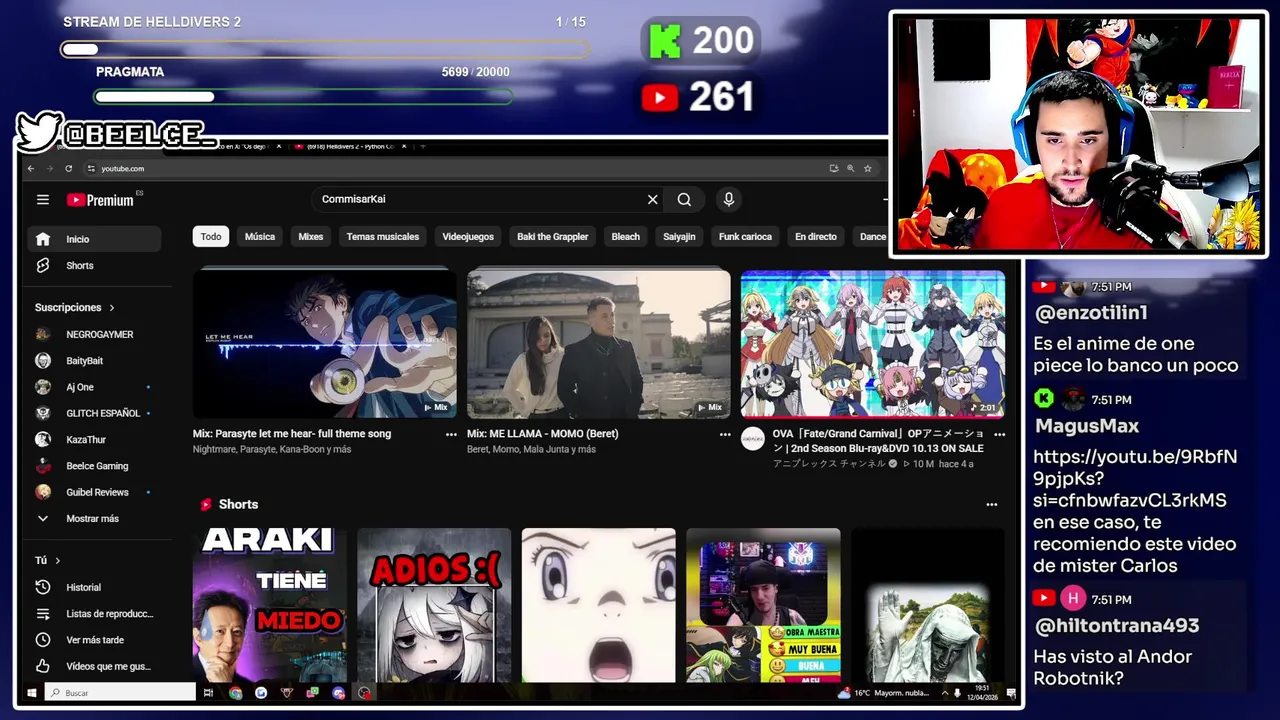Open Parasyte let me hear mix thumbnail

pyautogui.click(x=325, y=343)
